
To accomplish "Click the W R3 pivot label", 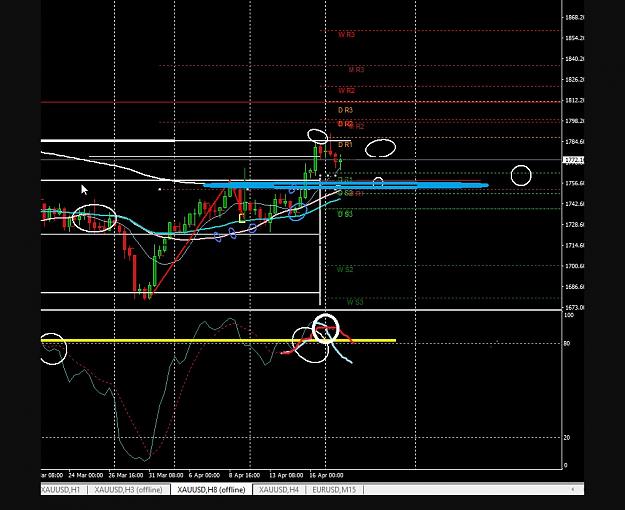I will (346, 35).
